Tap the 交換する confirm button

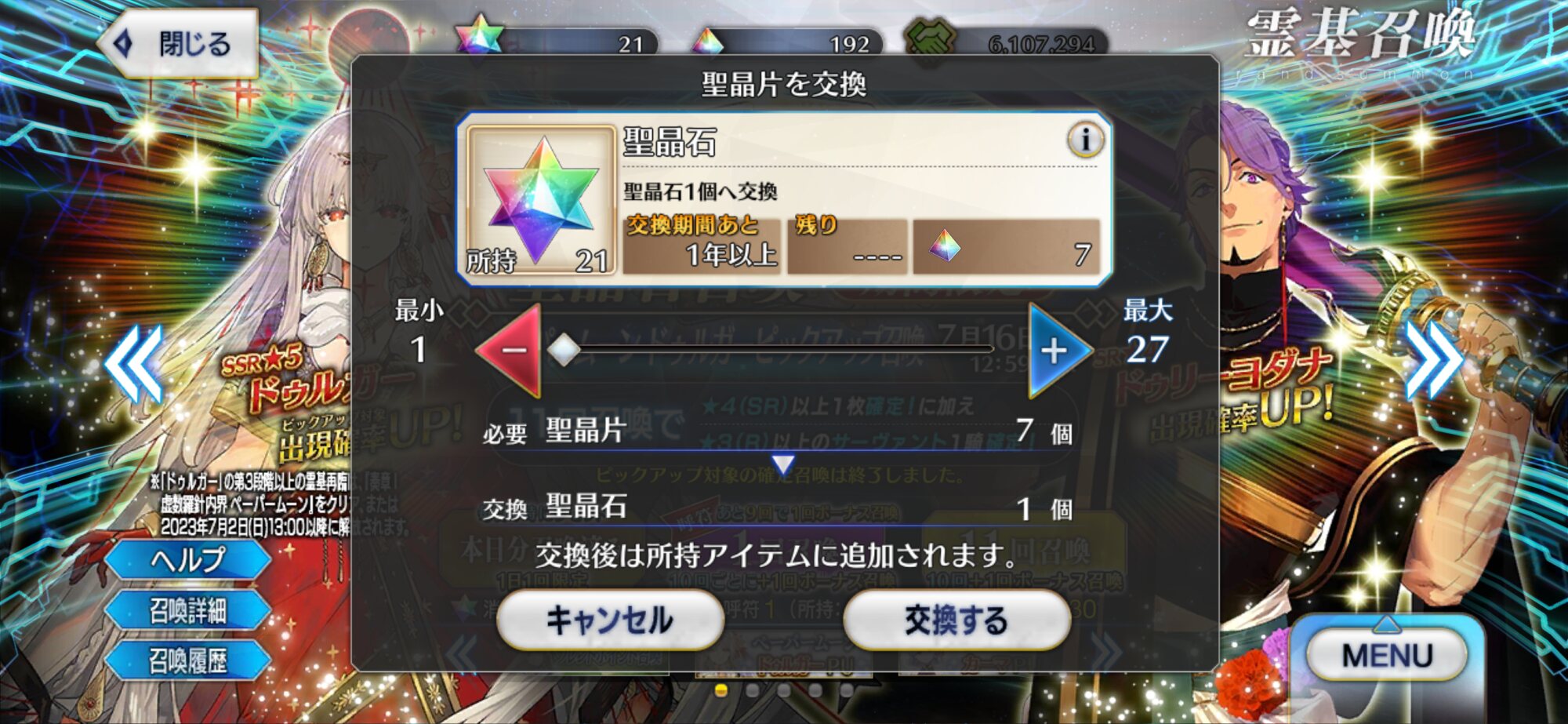tap(956, 620)
